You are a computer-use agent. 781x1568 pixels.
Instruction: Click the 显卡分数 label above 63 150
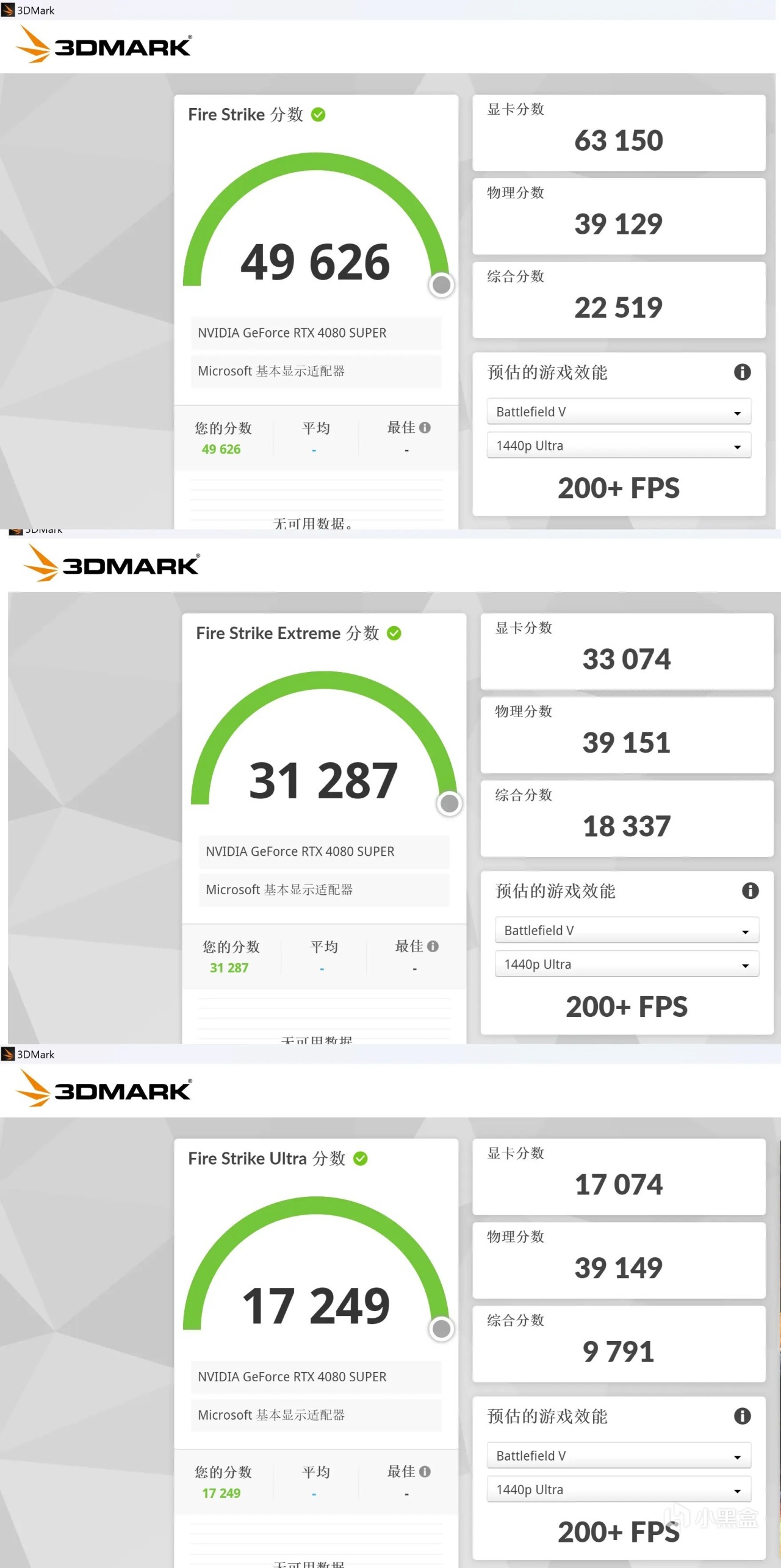tap(516, 109)
